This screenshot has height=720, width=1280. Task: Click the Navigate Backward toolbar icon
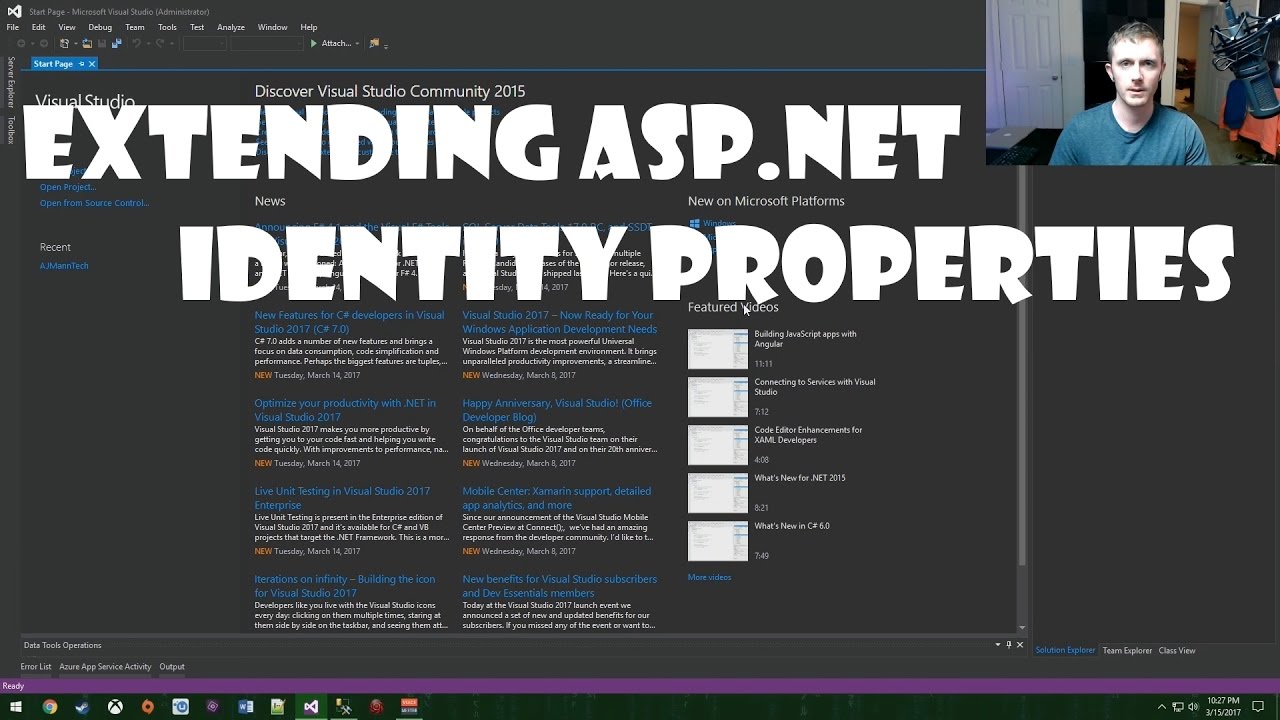(21, 43)
